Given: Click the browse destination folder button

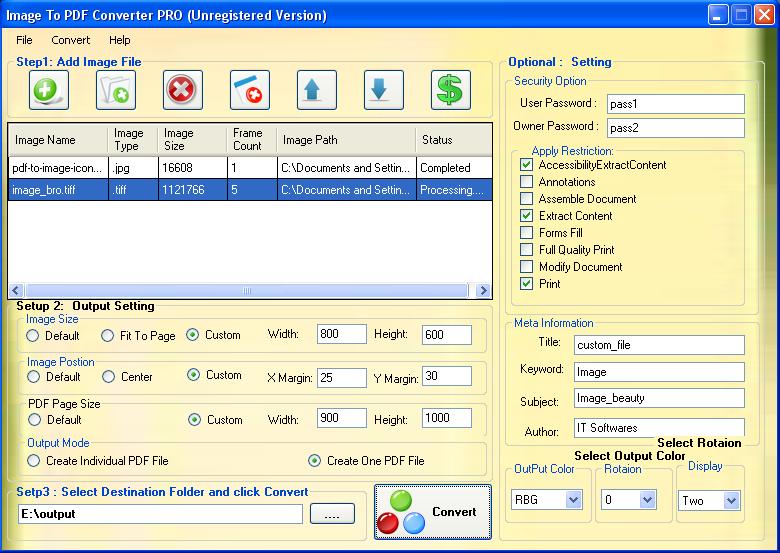Looking at the screenshot, I should point(332,514).
